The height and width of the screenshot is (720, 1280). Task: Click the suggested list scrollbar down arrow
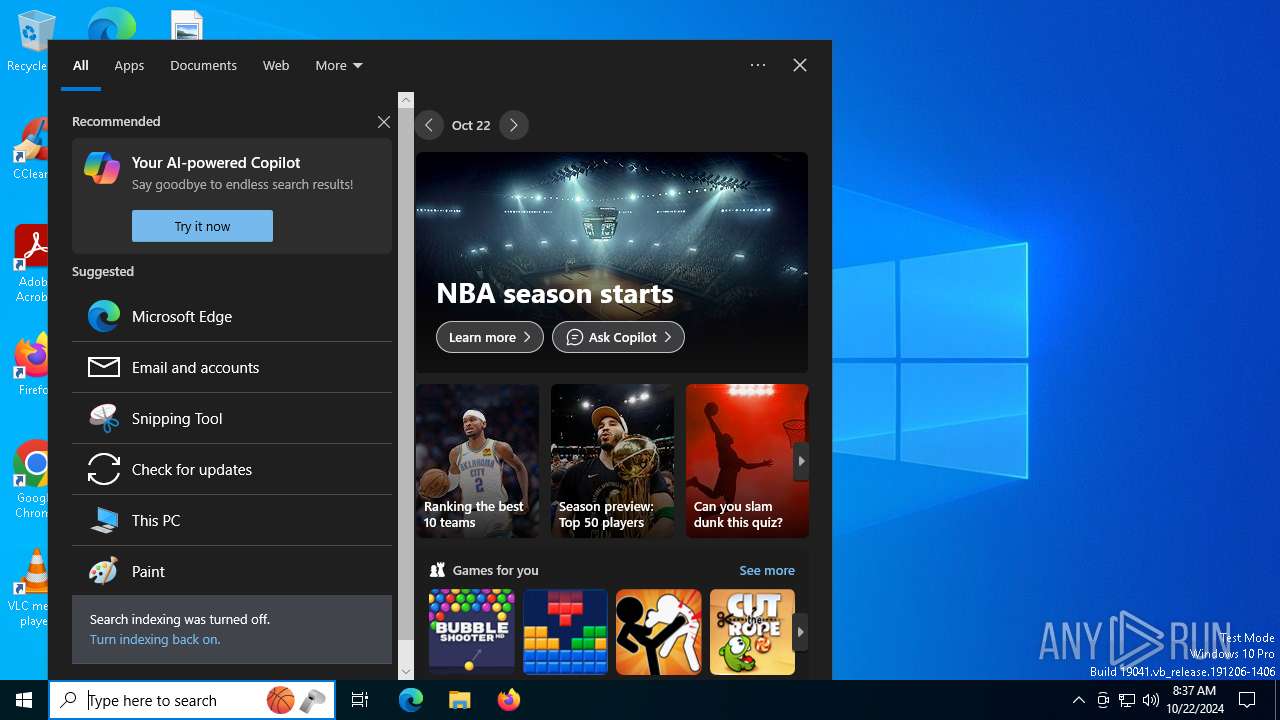[x=405, y=672]
